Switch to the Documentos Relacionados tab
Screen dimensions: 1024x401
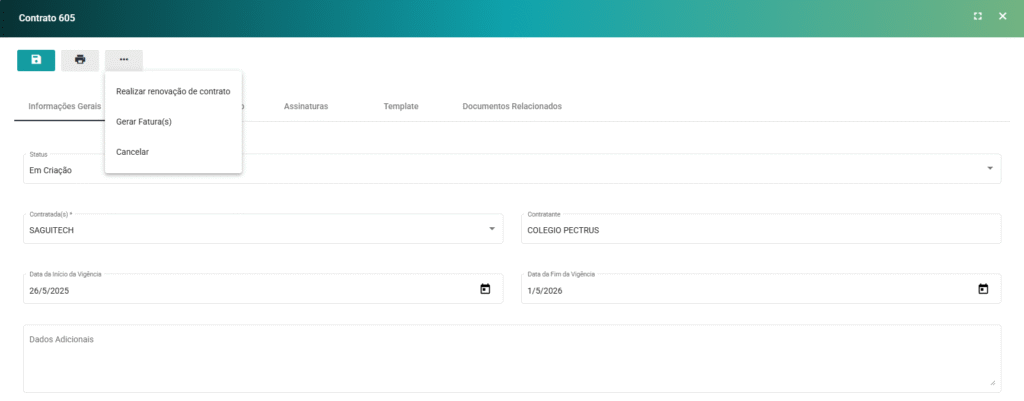(512, 106)
